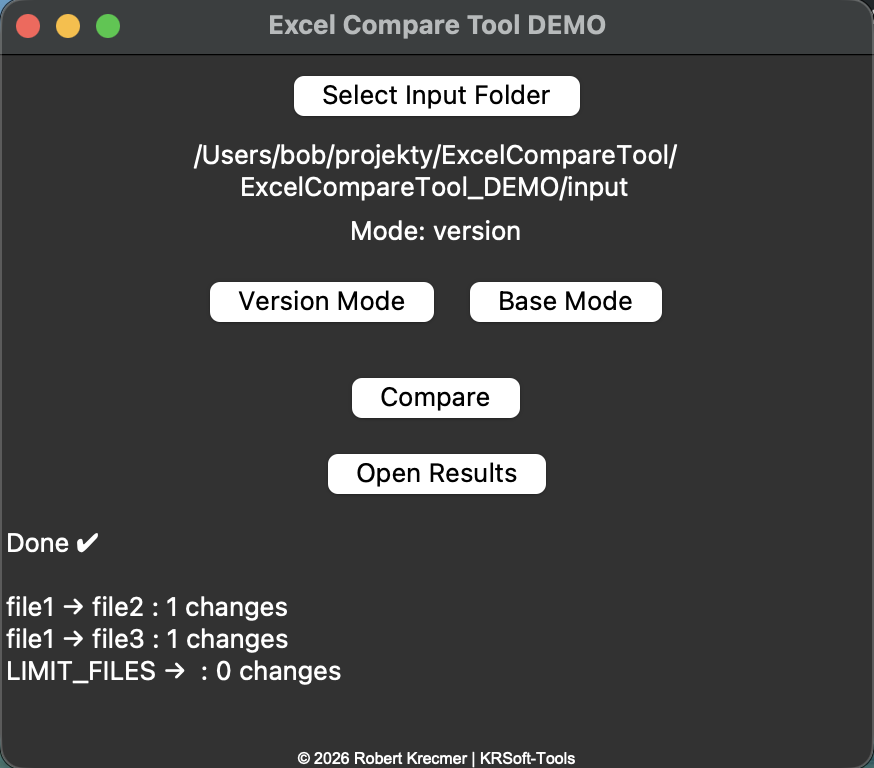Open Results of the comparison
This screenshot has height=768, width=874.
436,473
